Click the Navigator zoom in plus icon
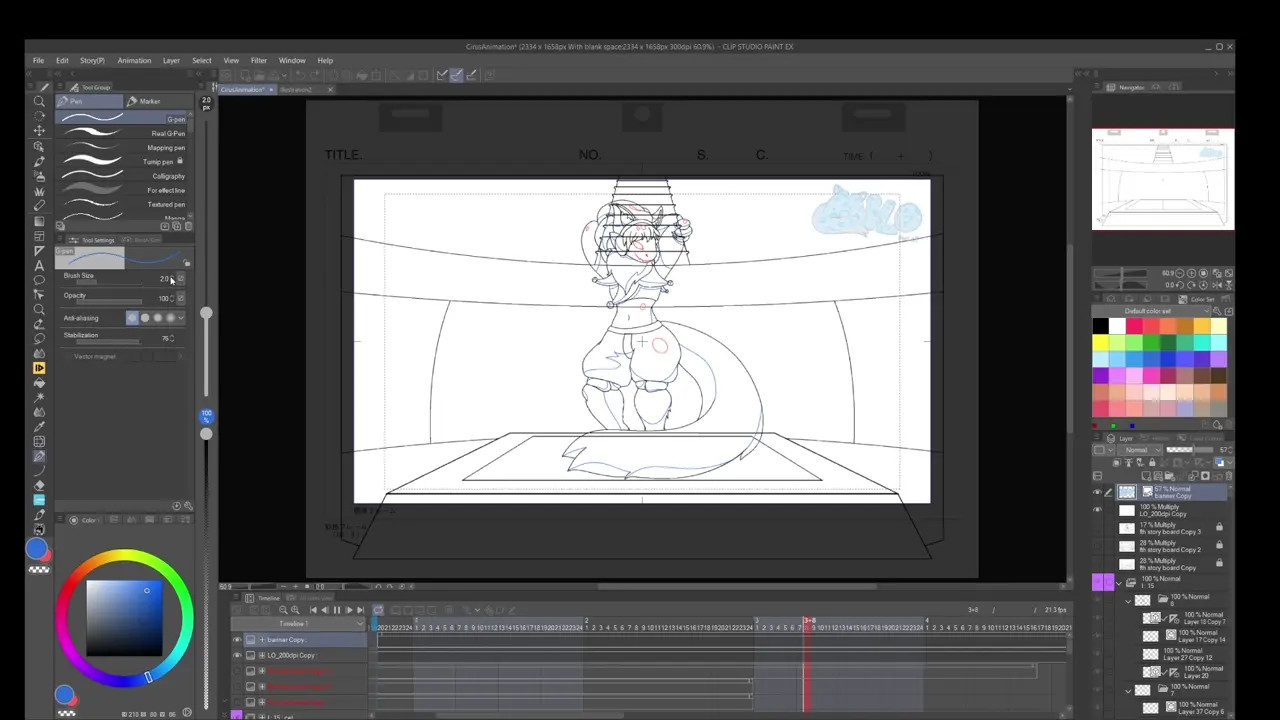Viewport: 1280px width, 720px height. pos(1191,273)
